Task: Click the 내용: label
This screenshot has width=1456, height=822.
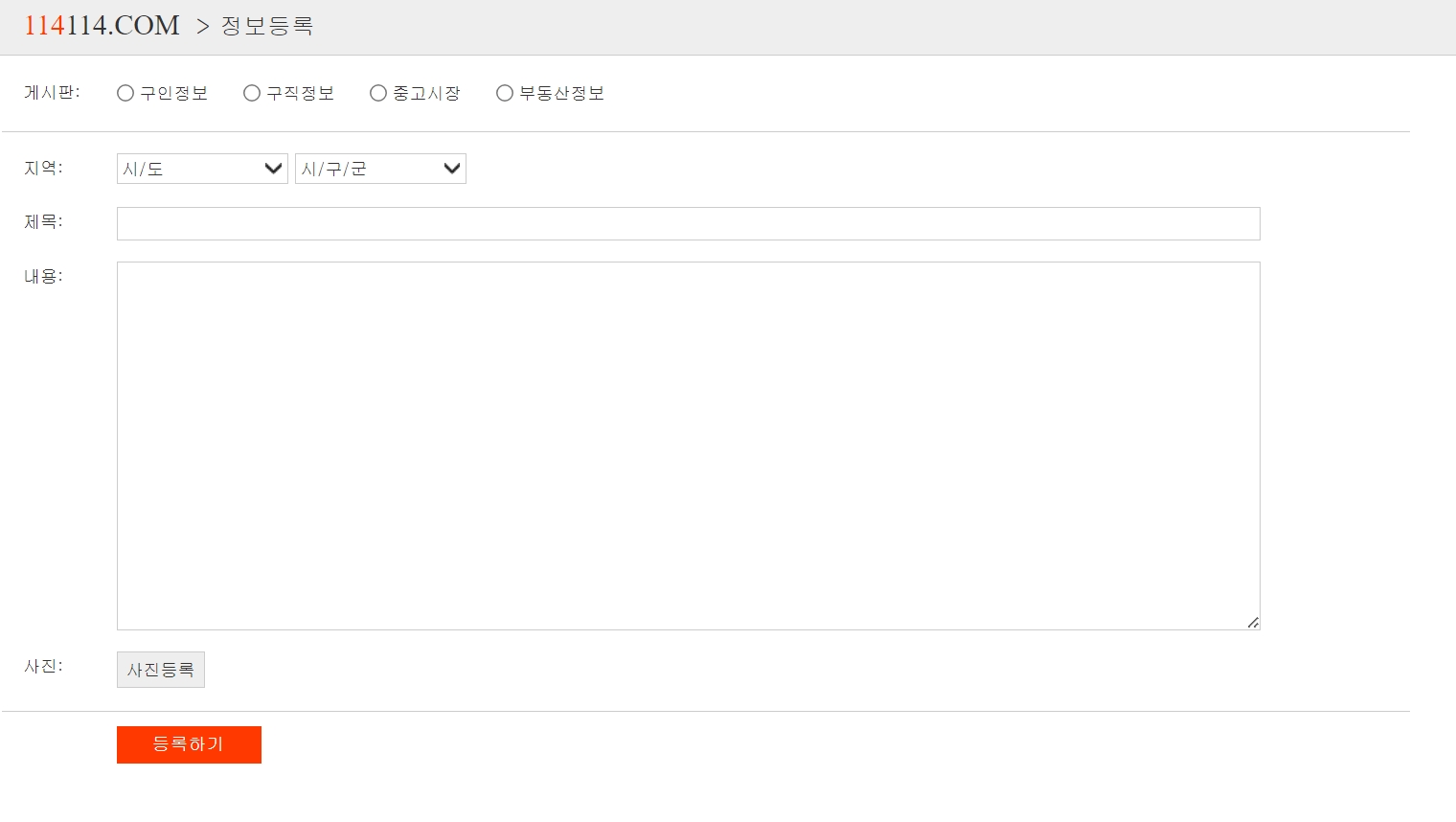Action: (x=43, y=276)
